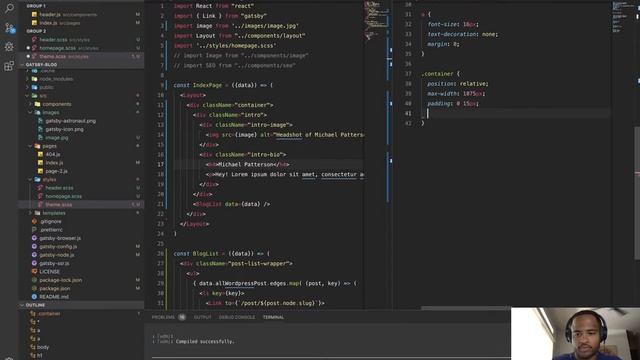The height and width of the screenshot is (360, 640).
Task: Switch to the Debug Console tab
Action: pyautogui.click(x=237, y=317)
